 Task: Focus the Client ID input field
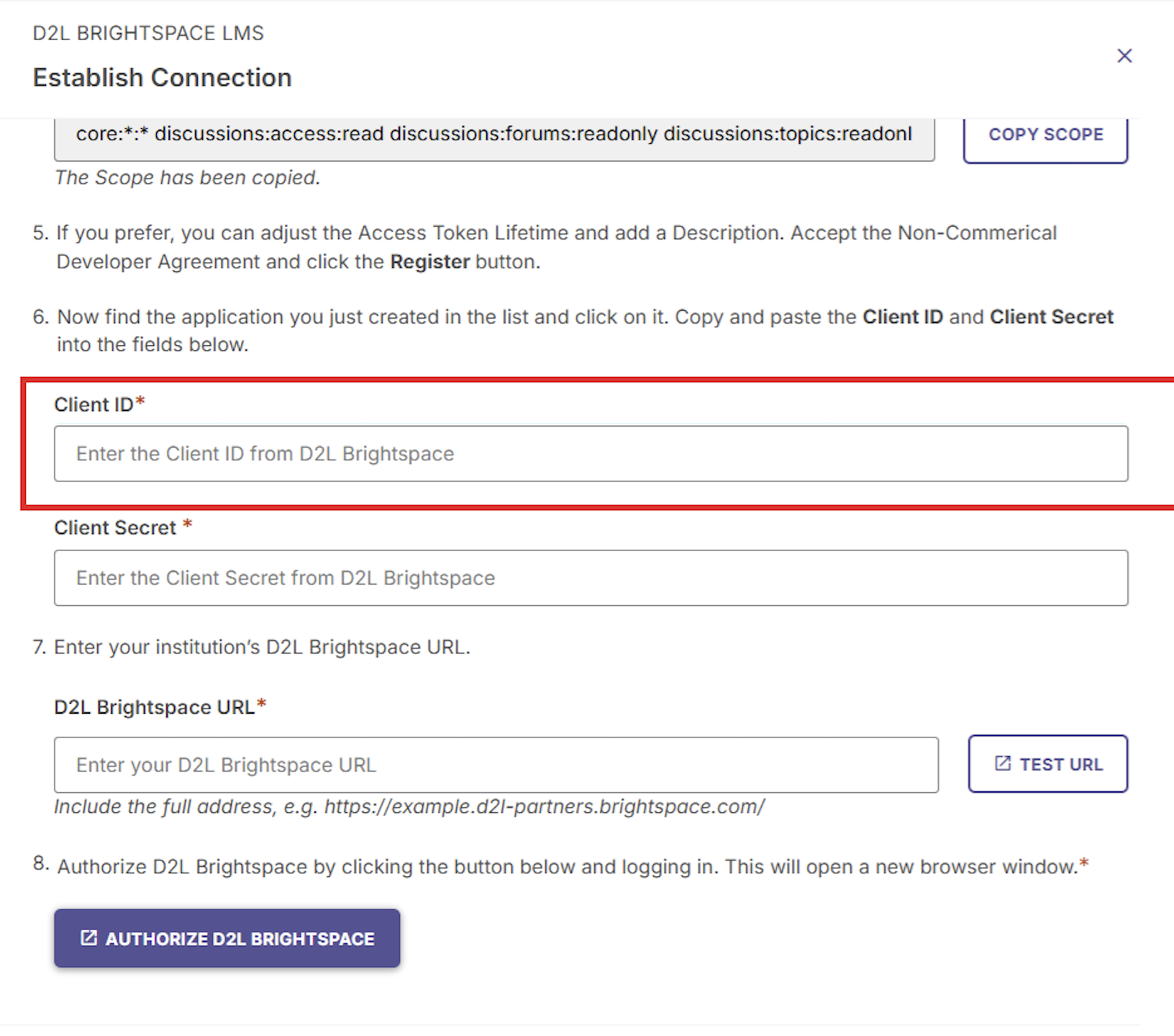coord(591,454)
